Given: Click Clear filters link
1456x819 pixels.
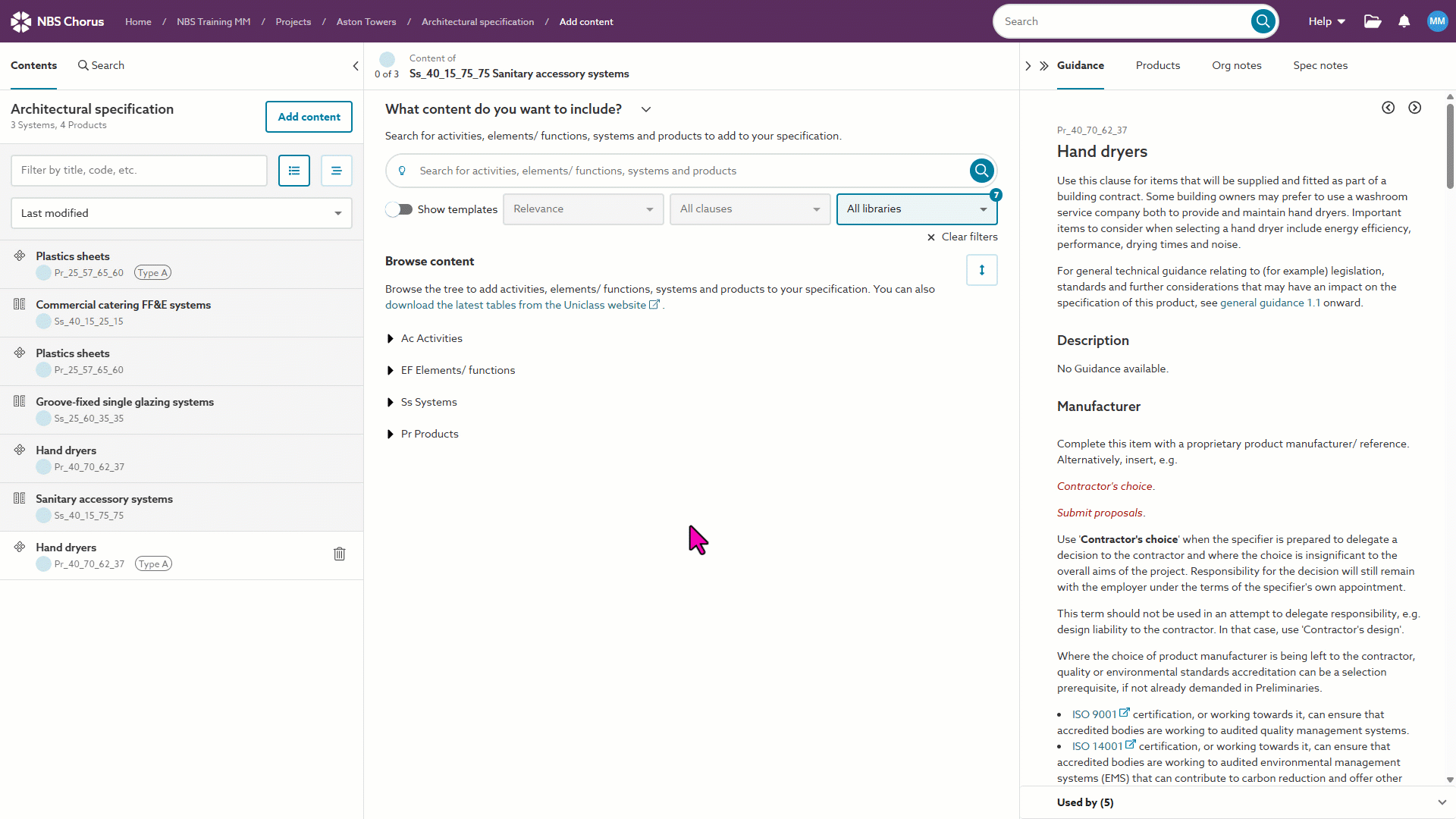Looking at the screenshot, I should [x=962, y=237].
